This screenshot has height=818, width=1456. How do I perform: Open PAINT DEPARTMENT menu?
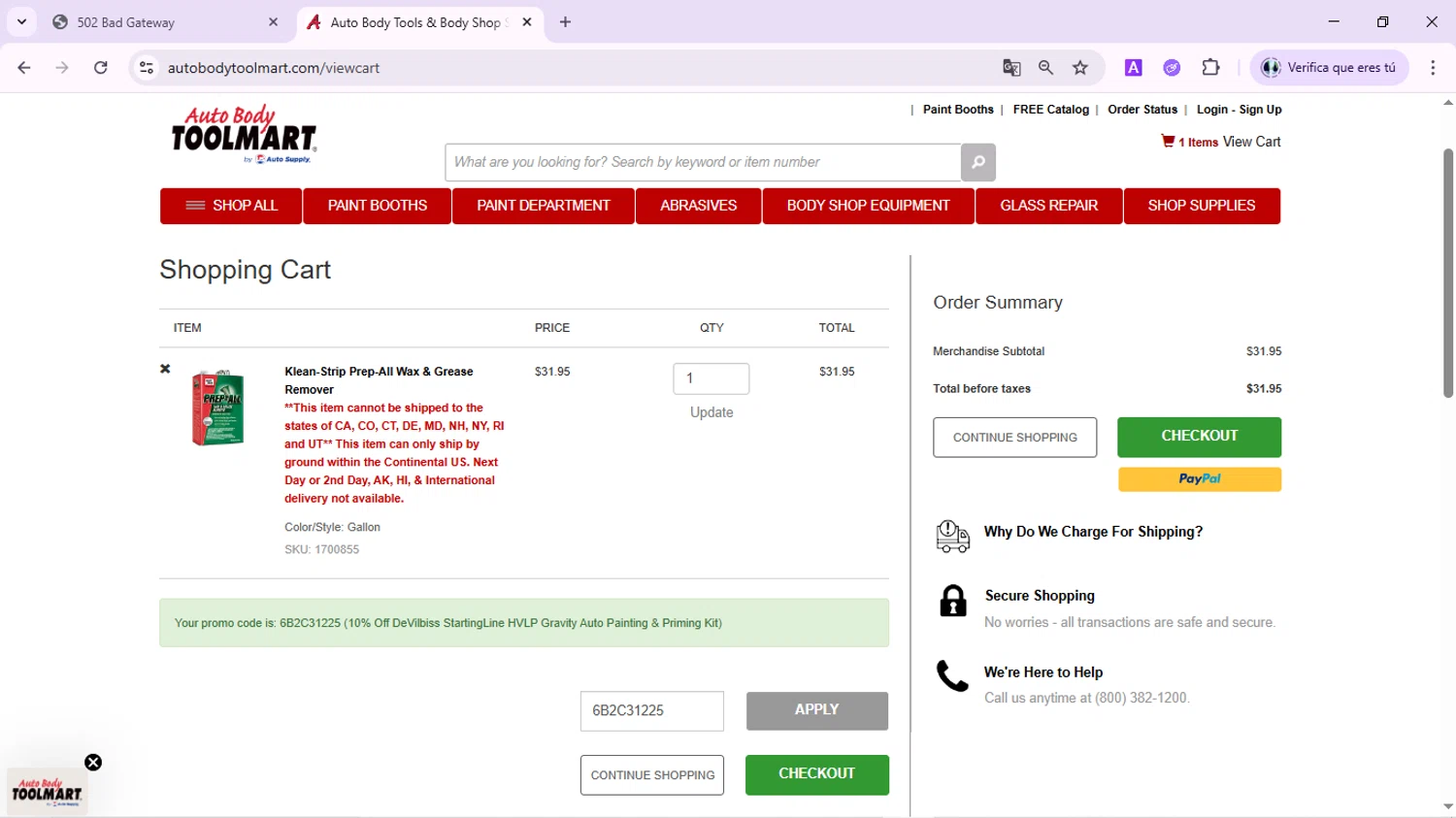tap(544, 206)
